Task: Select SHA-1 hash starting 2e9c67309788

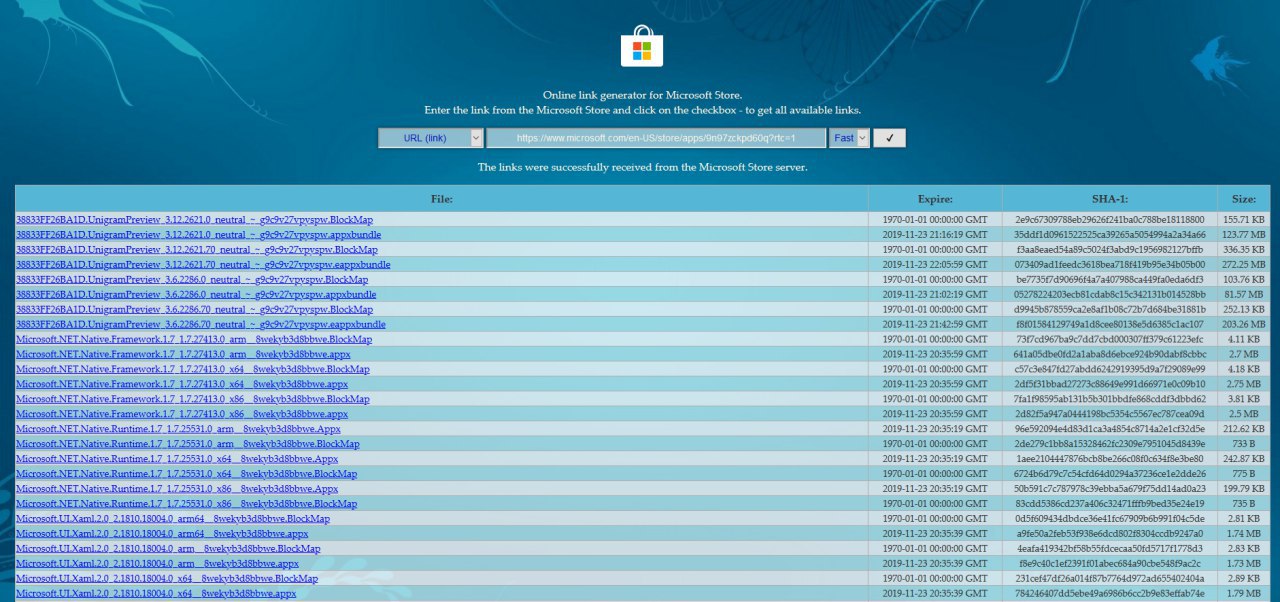Action: [1110, 219]
